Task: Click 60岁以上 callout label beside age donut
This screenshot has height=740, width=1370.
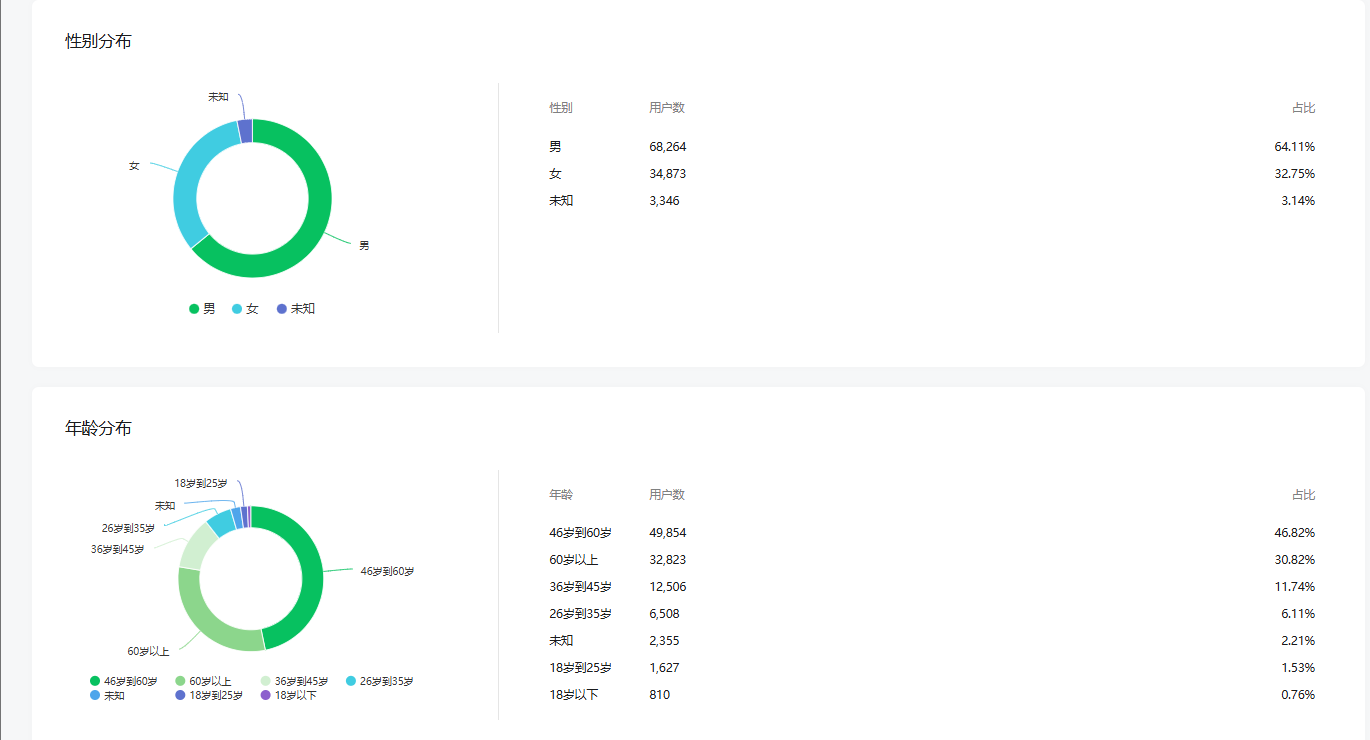Action: pyautogui.click(x=148, y=652)
